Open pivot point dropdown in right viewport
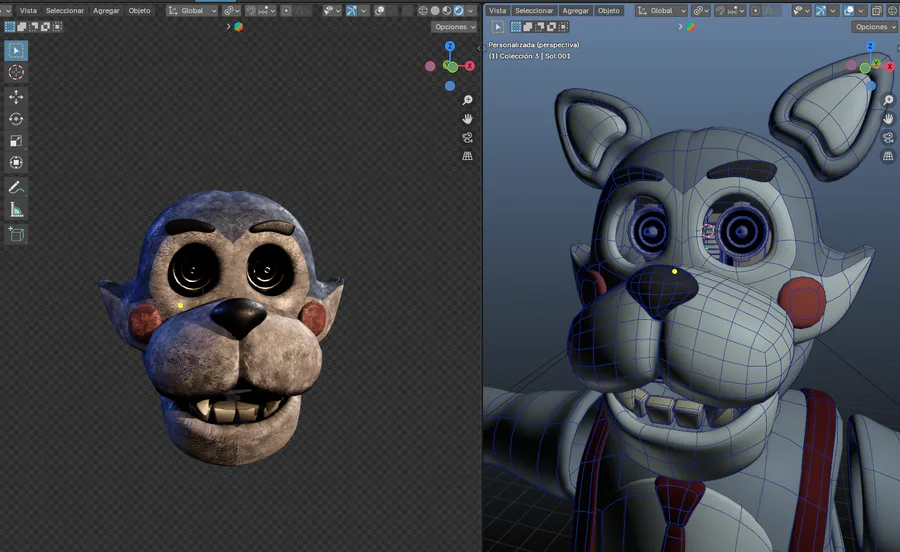The height and width of the screenshot is (552, 900). (701, 10)
